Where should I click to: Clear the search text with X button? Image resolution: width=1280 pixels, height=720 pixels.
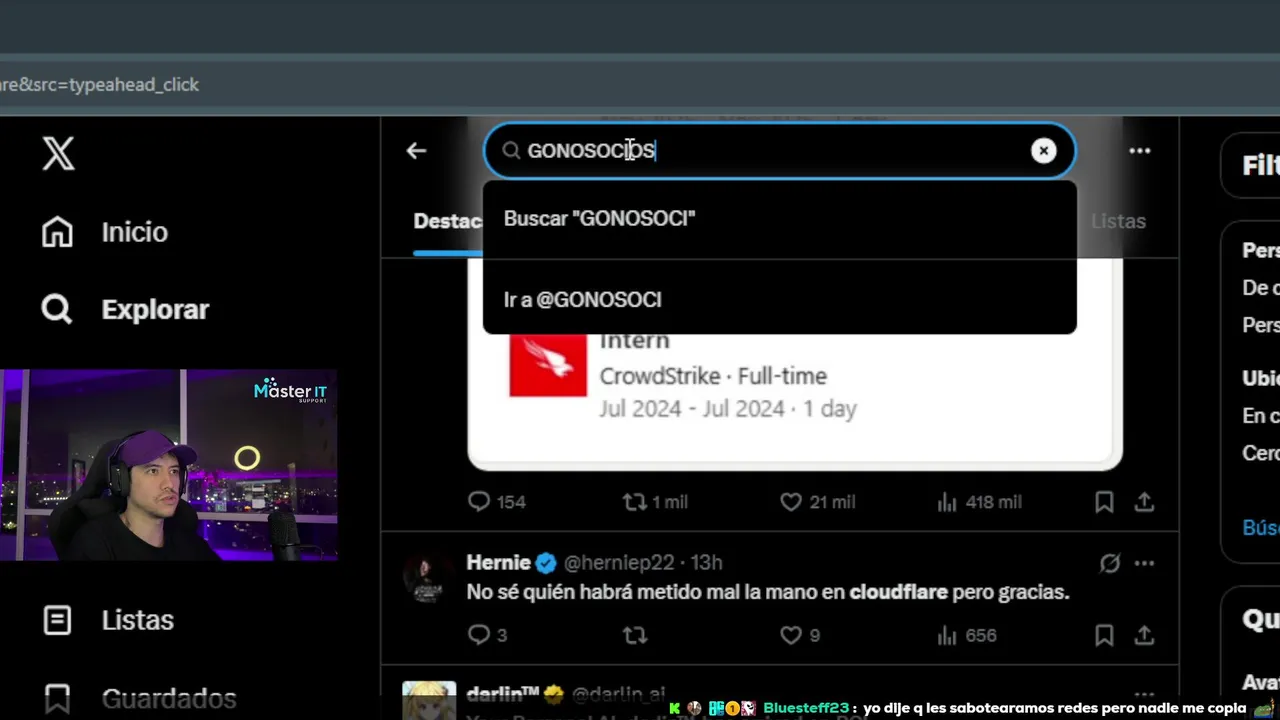click(1043, 151)
